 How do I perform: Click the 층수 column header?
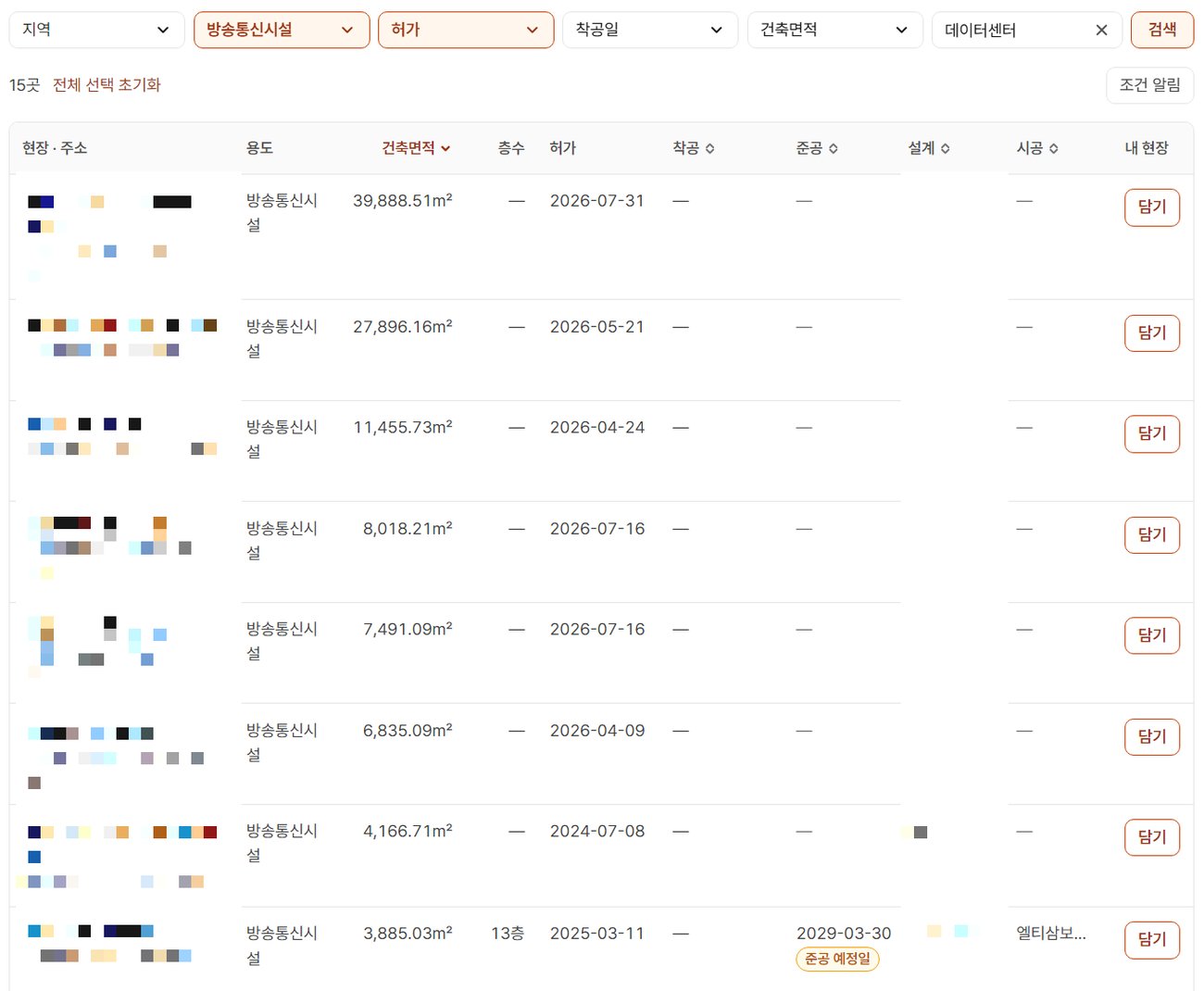tap(511, 148)
